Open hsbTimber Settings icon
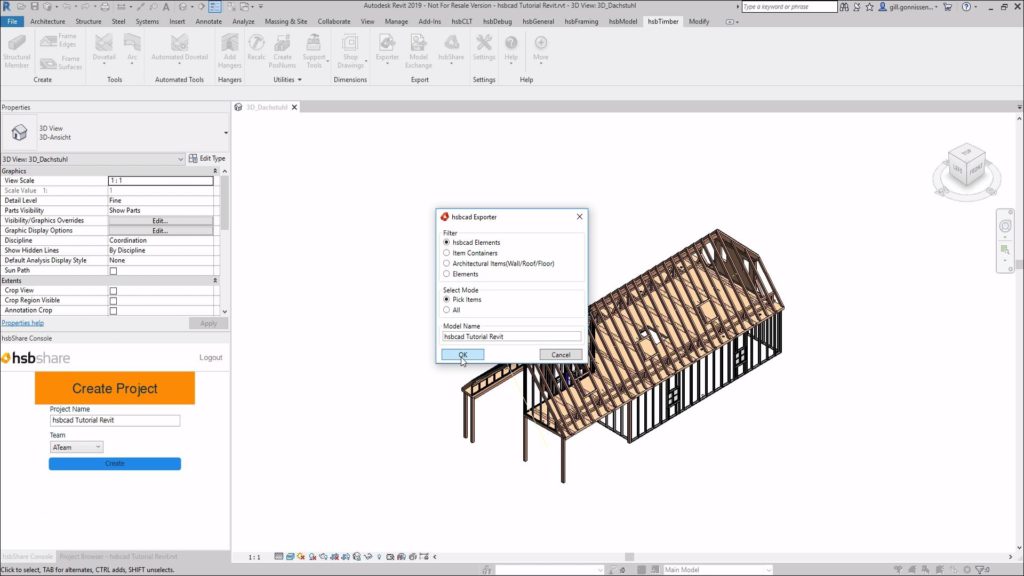 click(x=484, y=49)
